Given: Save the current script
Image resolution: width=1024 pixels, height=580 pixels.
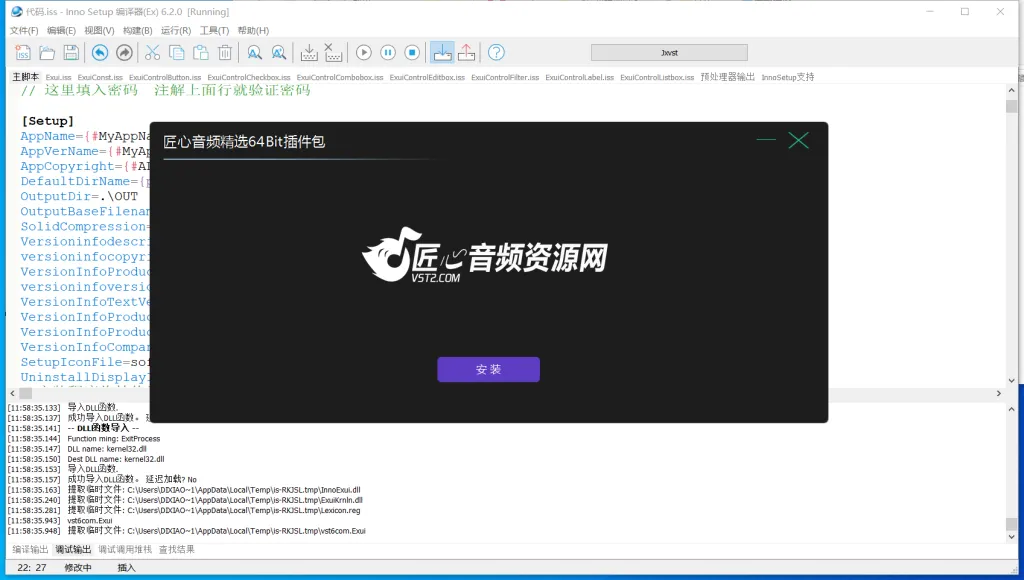Looking at the screenshot, I should click(70, 52).
